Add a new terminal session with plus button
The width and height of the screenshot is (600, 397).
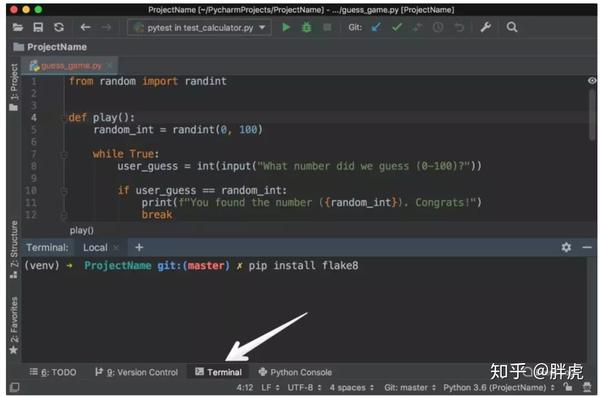tap(139, 247)
